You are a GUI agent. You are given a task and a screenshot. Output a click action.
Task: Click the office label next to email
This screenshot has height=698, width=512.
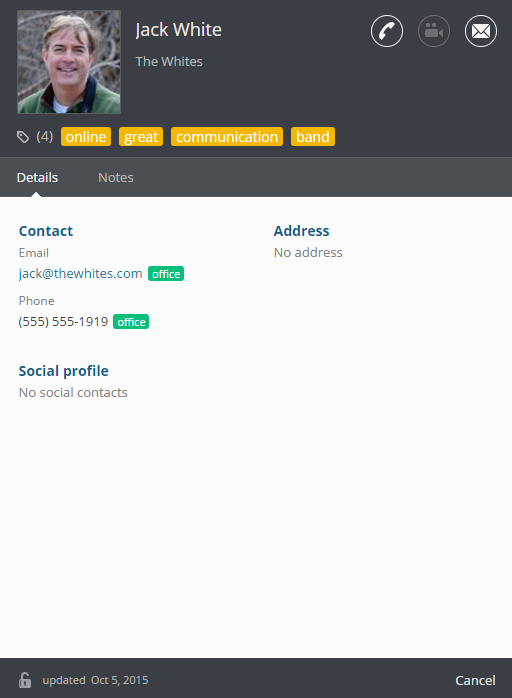(x=166, y=274)
